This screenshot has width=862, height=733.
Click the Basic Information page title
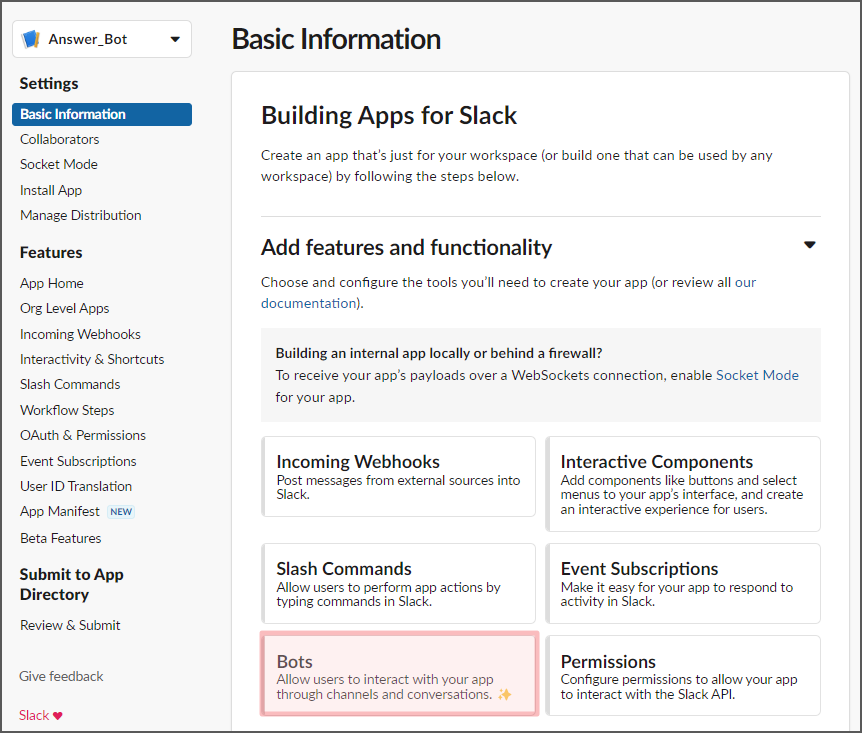pos(336,40)
